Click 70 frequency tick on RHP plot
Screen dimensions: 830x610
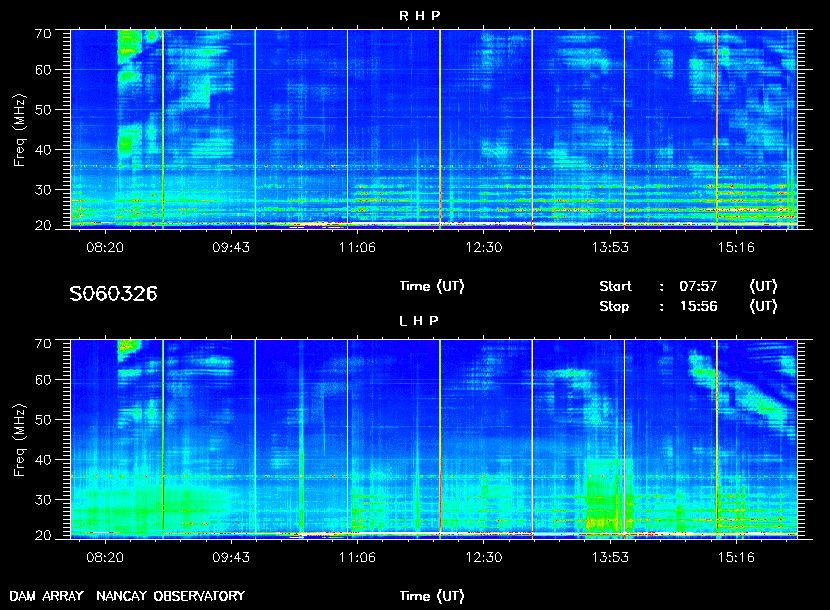pyautogui.click(x=43, y=34)
